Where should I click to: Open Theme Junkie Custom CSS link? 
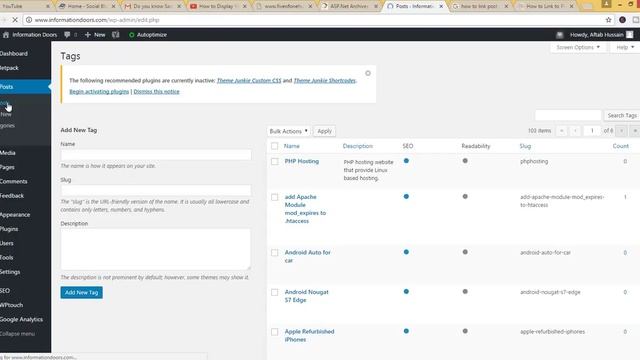249,80
